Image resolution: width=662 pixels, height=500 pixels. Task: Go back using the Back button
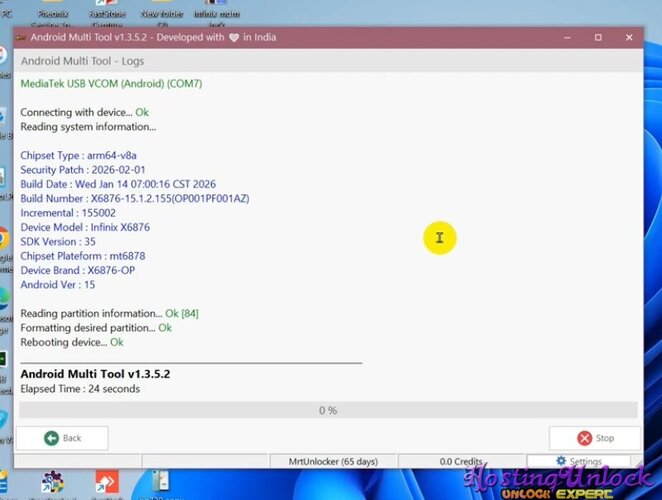[62, 438]
